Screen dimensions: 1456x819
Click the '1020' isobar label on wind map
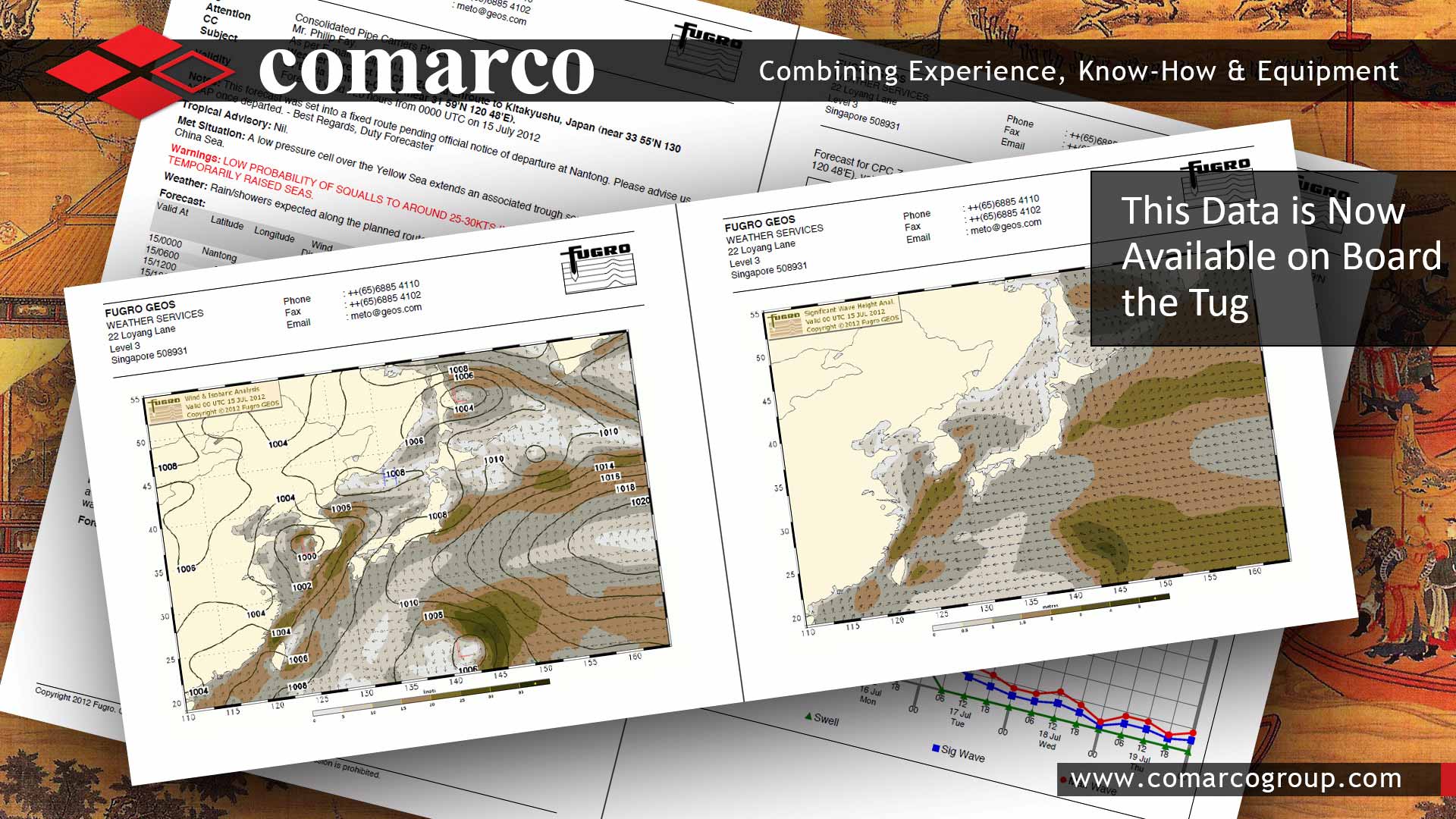point(641,501)
